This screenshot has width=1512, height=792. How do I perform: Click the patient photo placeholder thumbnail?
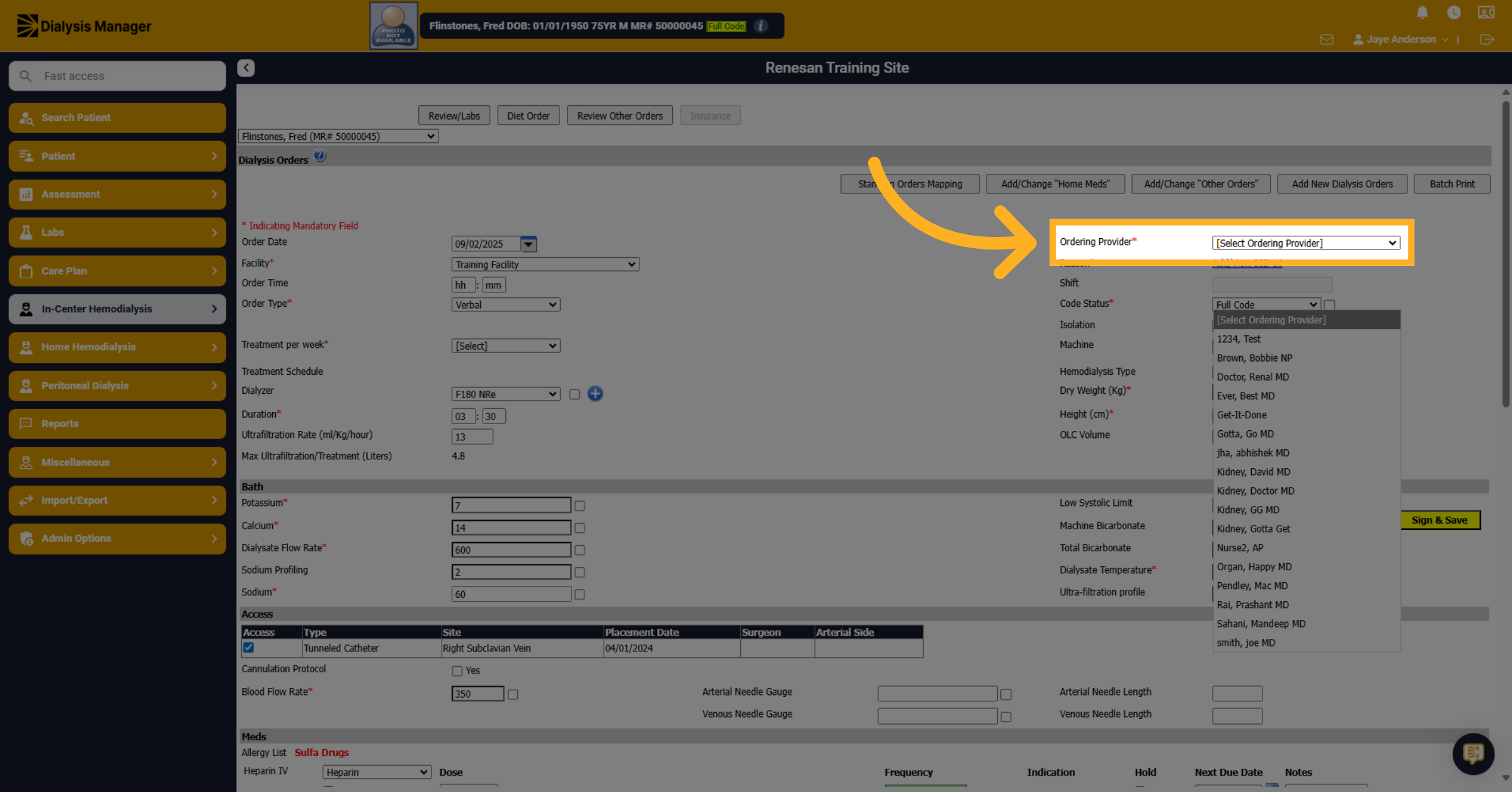(393, 26)
